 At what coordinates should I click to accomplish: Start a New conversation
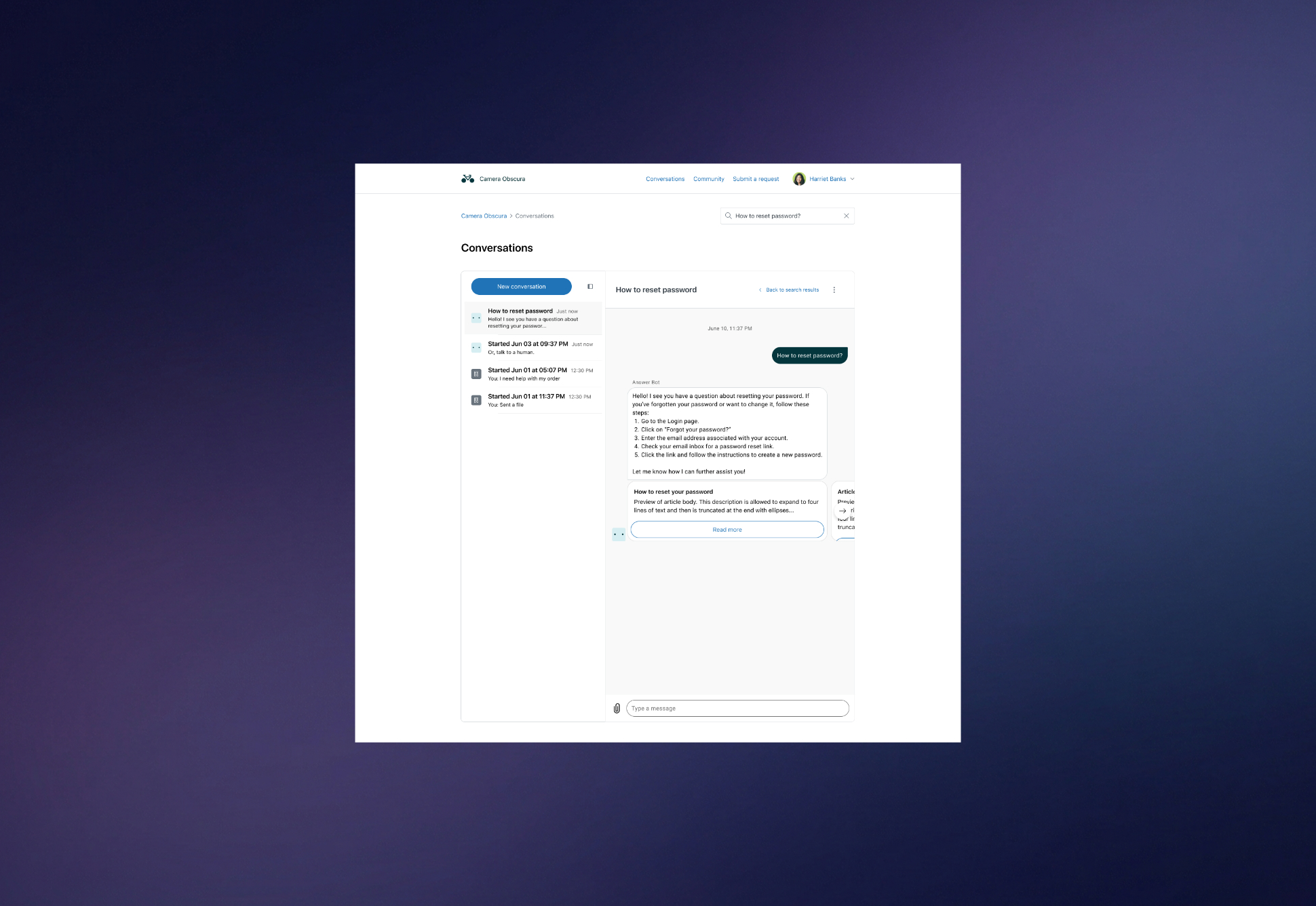coord(521,286)
